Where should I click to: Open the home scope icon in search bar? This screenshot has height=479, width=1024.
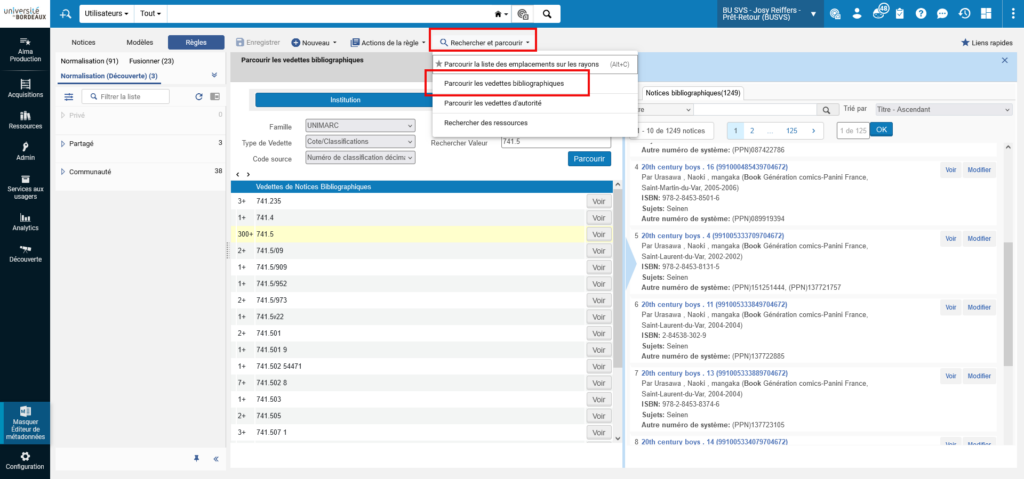[x=500, y=14]
